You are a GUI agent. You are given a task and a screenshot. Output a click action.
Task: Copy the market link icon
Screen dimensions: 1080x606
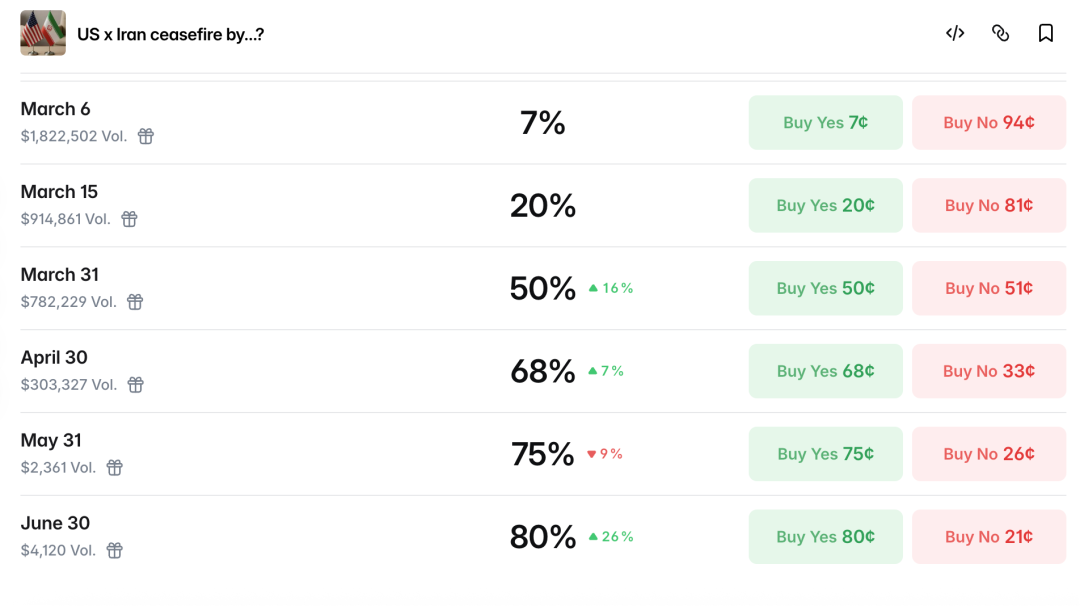coord(1000,33)
